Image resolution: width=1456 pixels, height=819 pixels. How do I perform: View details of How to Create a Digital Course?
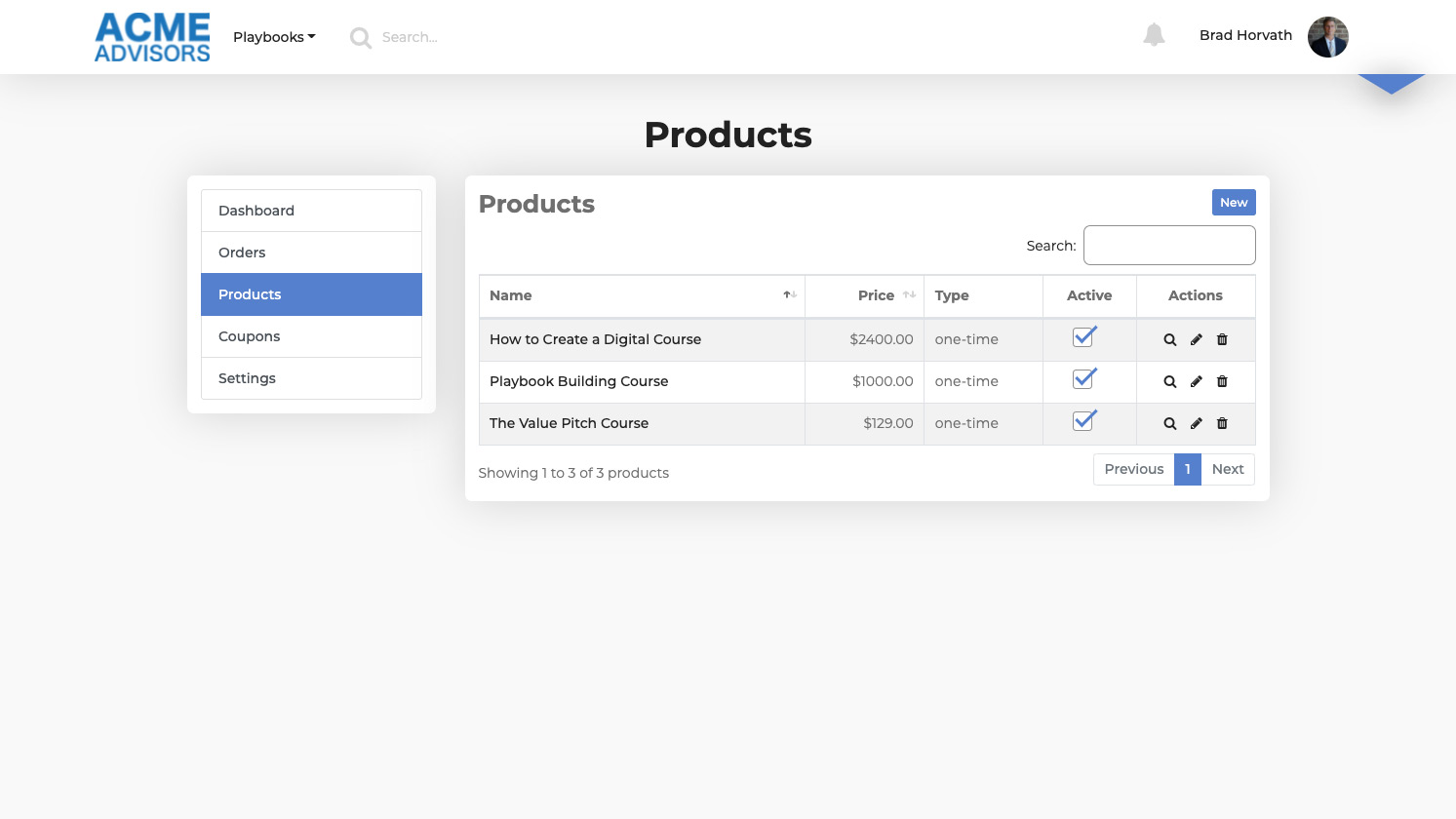[1169, 340]
